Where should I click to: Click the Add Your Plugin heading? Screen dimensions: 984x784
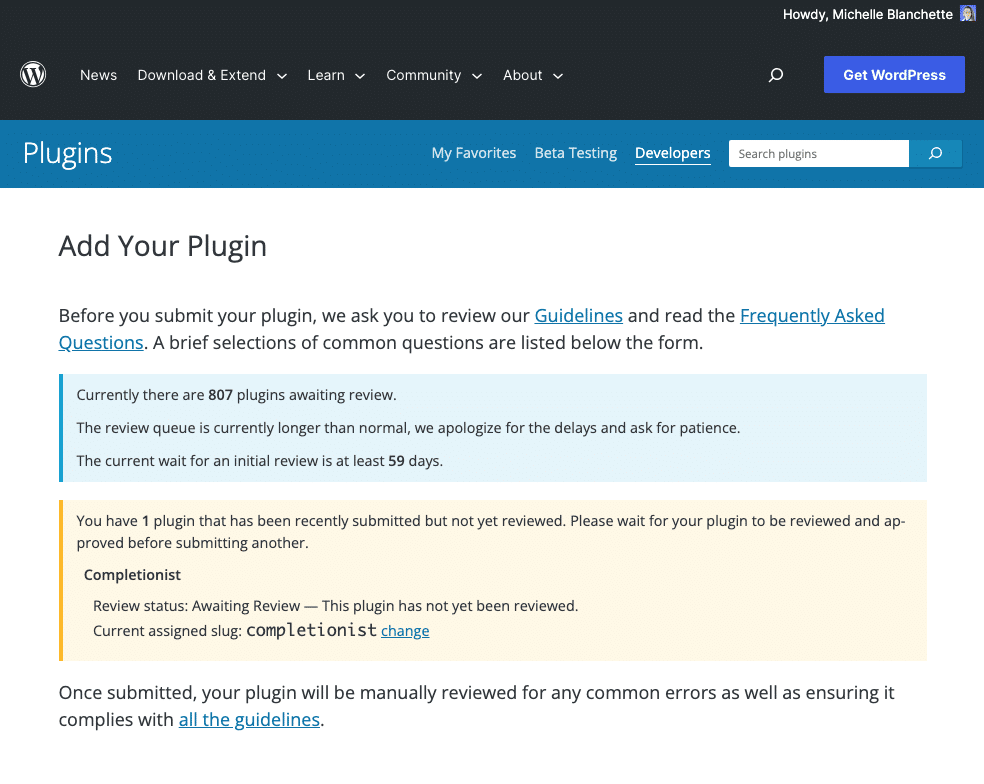click(x=163, y=246)
